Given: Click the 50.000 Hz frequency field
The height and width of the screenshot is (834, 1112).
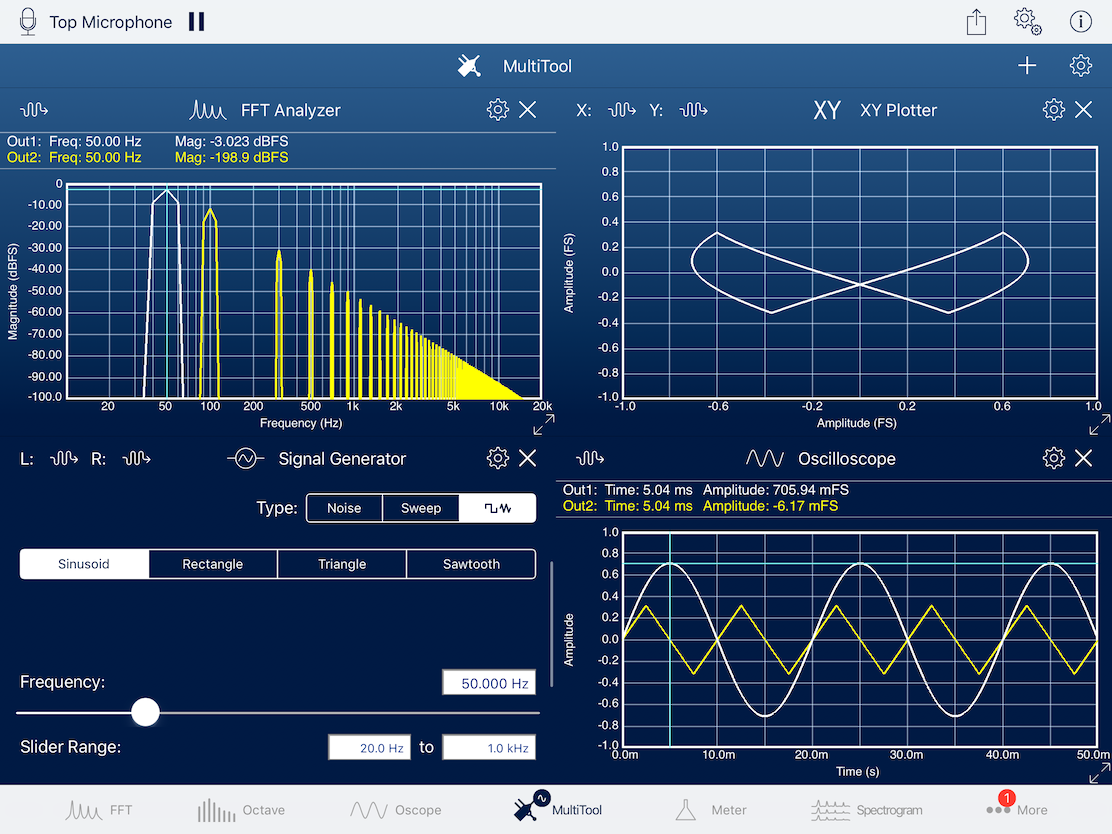Looking at the screenshot, I should (x=488, y=682).
